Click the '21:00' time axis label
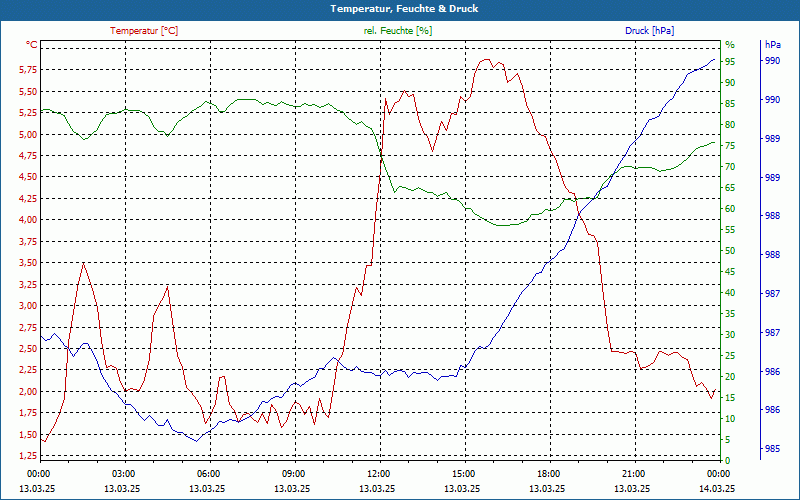The width and height of the screenshot is (800, 500). pyautogui.click(x=632, y=474)
